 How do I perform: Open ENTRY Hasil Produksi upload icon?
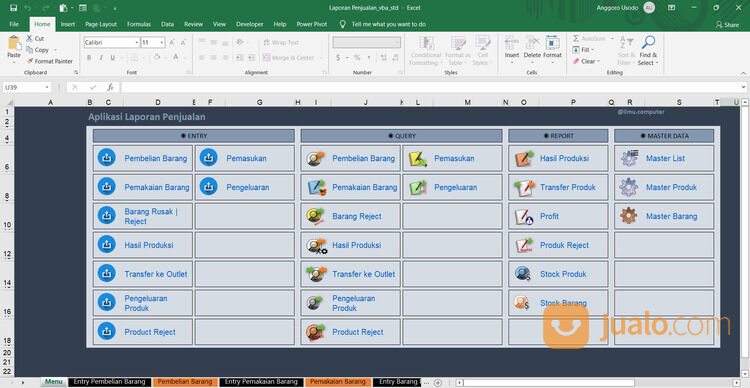(107, 244)
